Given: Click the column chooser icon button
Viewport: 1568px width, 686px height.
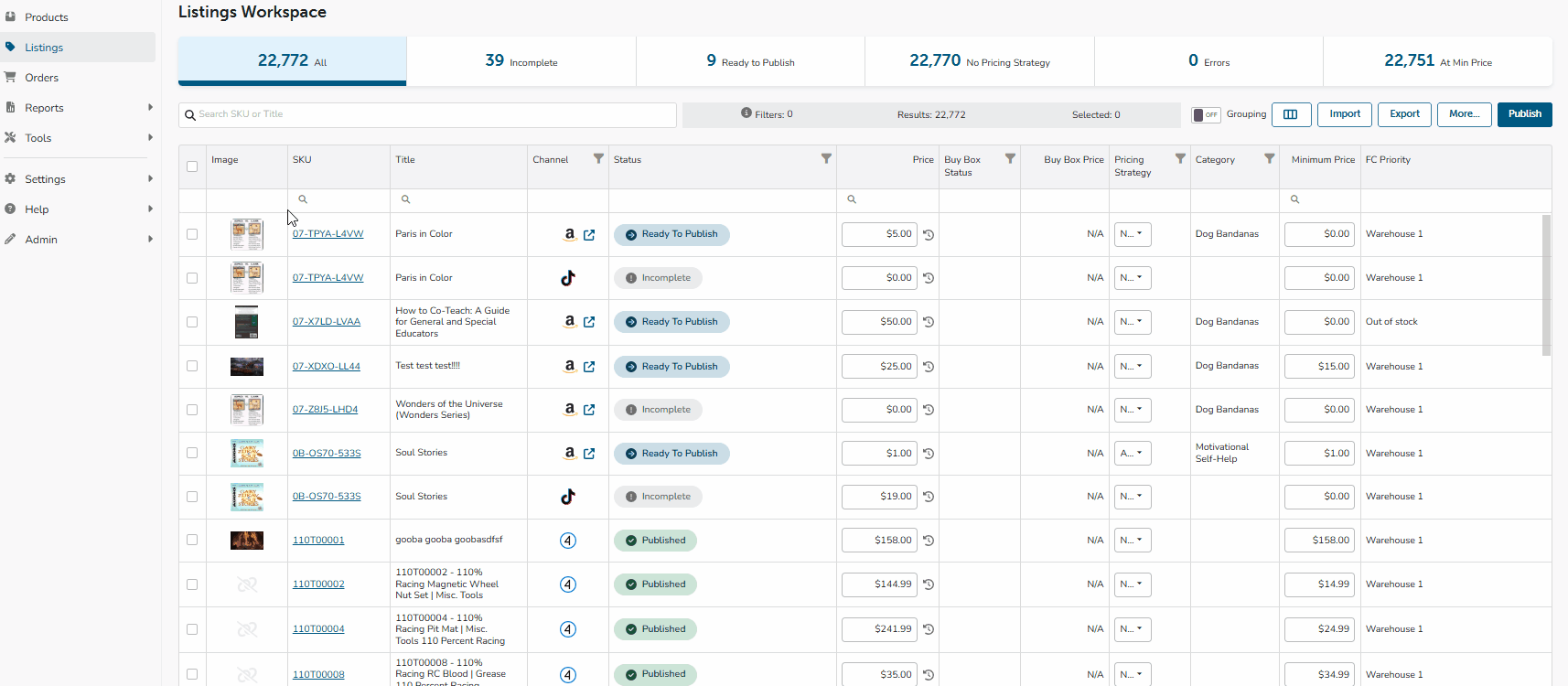Looking at the screenshot, I should pyautogui.click(x=1291, y=114).
